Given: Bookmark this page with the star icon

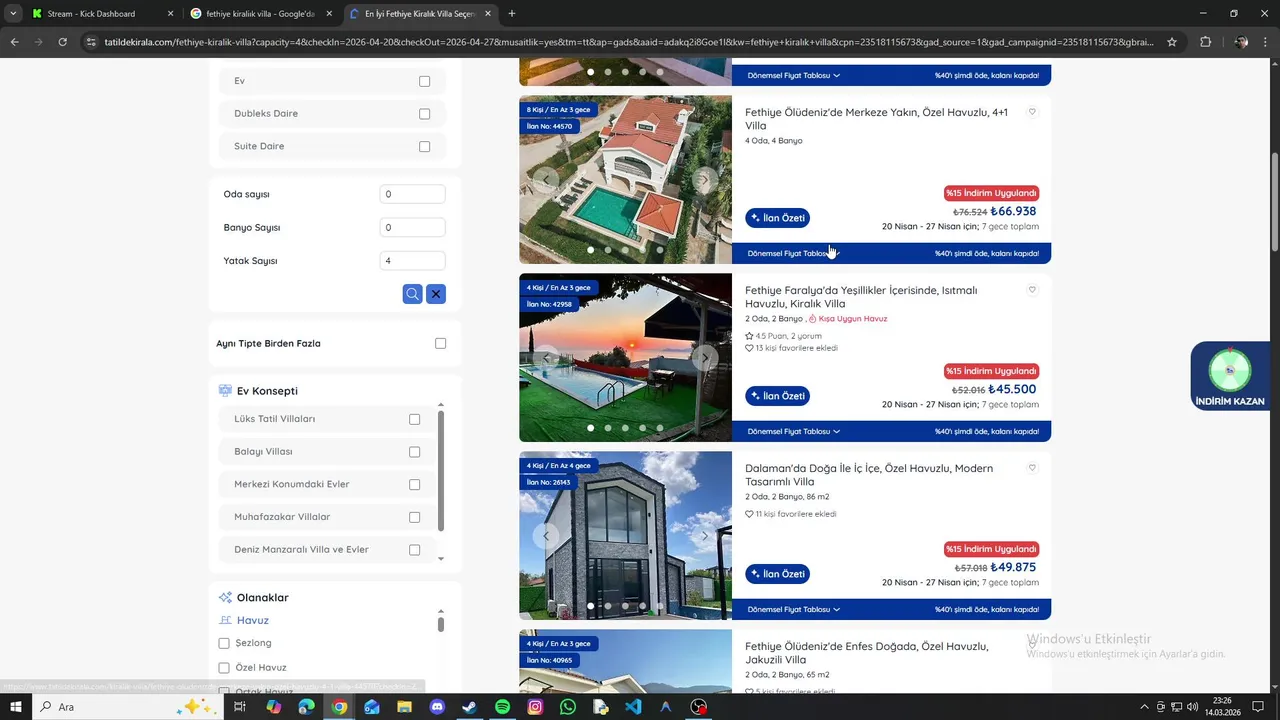Looking at the screenshot, I should coord(1172,42).
